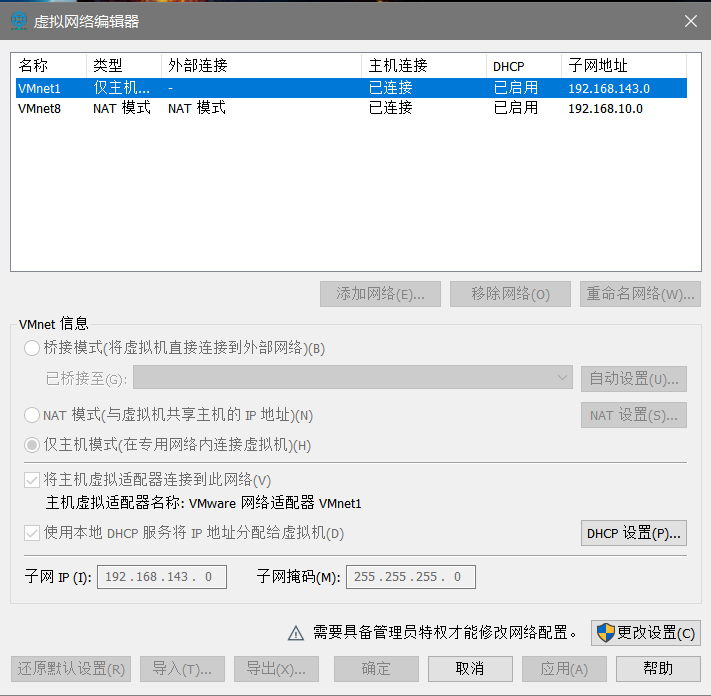
Task: Click 自动设置(U)... button
Action: [x=634, y=379]
